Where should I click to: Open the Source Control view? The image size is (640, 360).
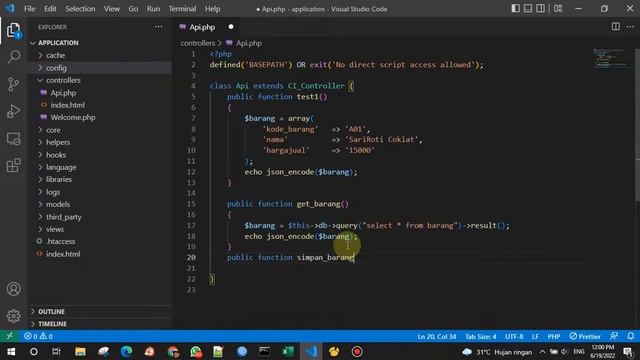tap(13, 84)
